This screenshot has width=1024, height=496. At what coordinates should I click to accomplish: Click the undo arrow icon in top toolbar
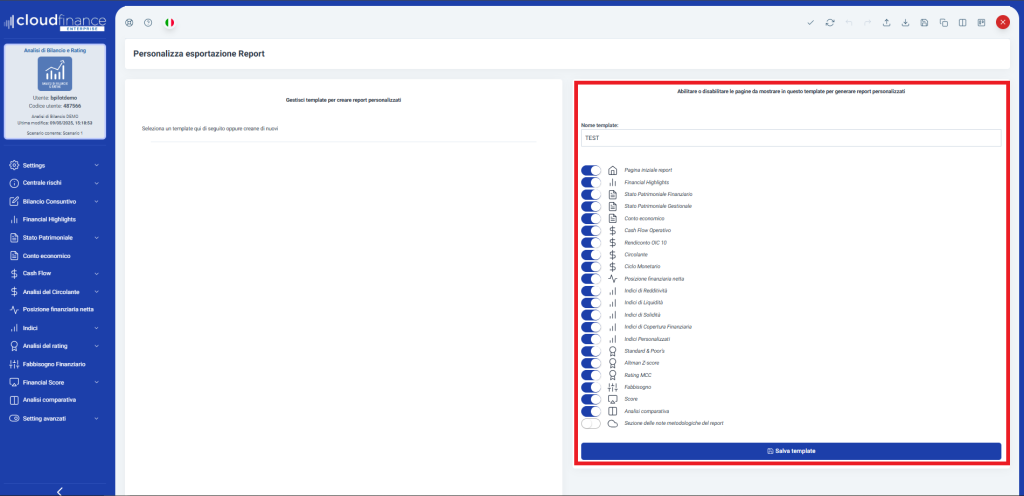[x=849, y=22]
